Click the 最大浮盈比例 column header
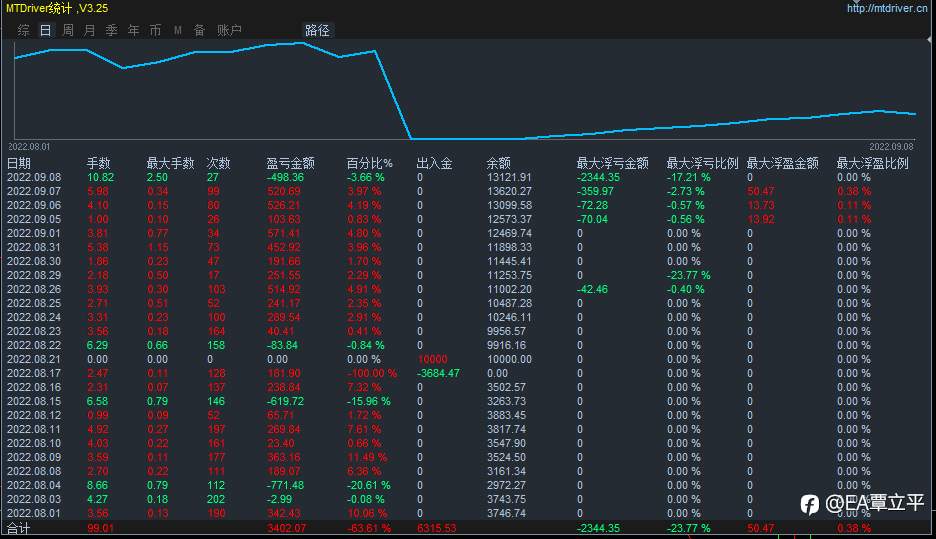Screen dimensions: 936x539 873,163
